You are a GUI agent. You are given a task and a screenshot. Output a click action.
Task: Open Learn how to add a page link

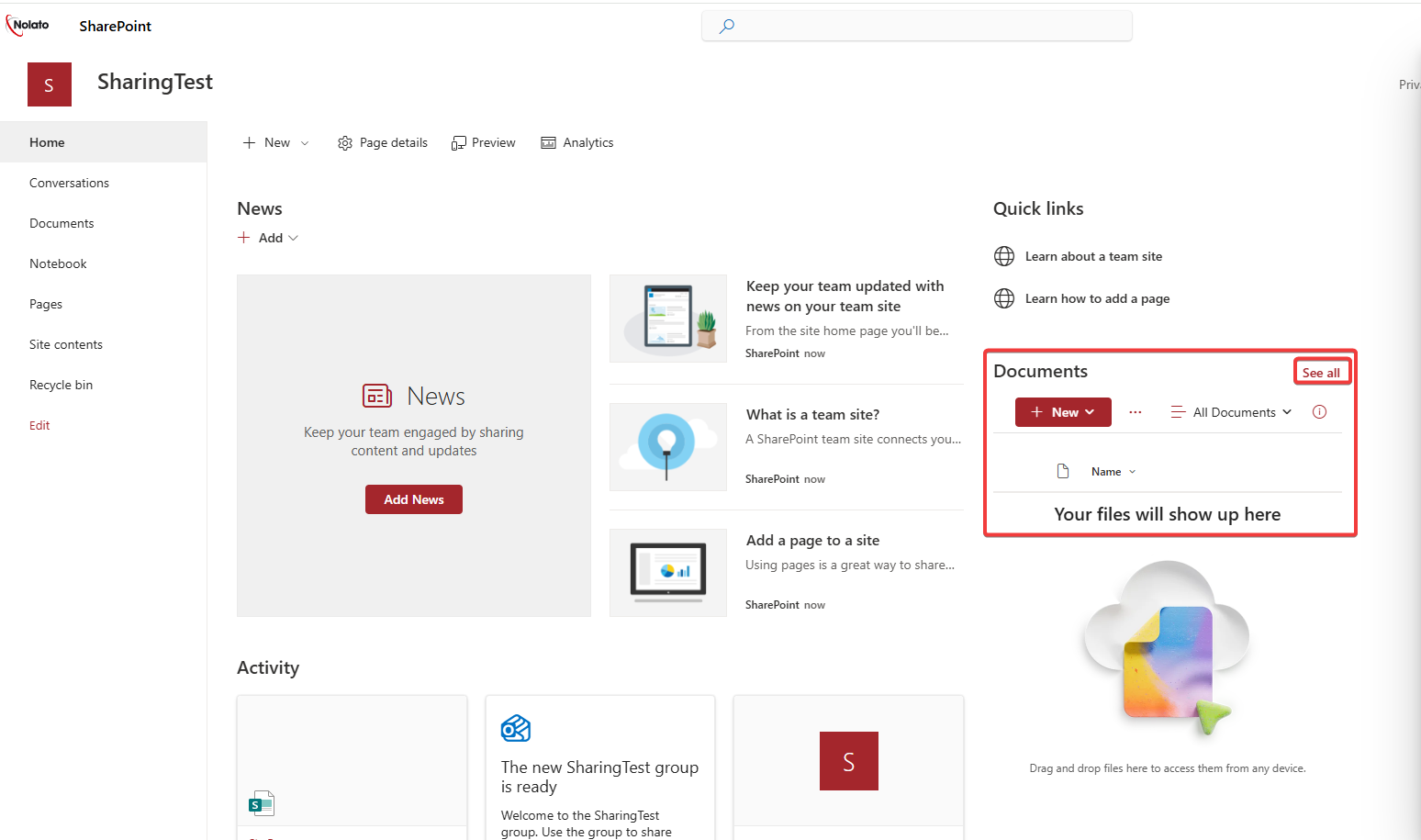click(1097, 298)
